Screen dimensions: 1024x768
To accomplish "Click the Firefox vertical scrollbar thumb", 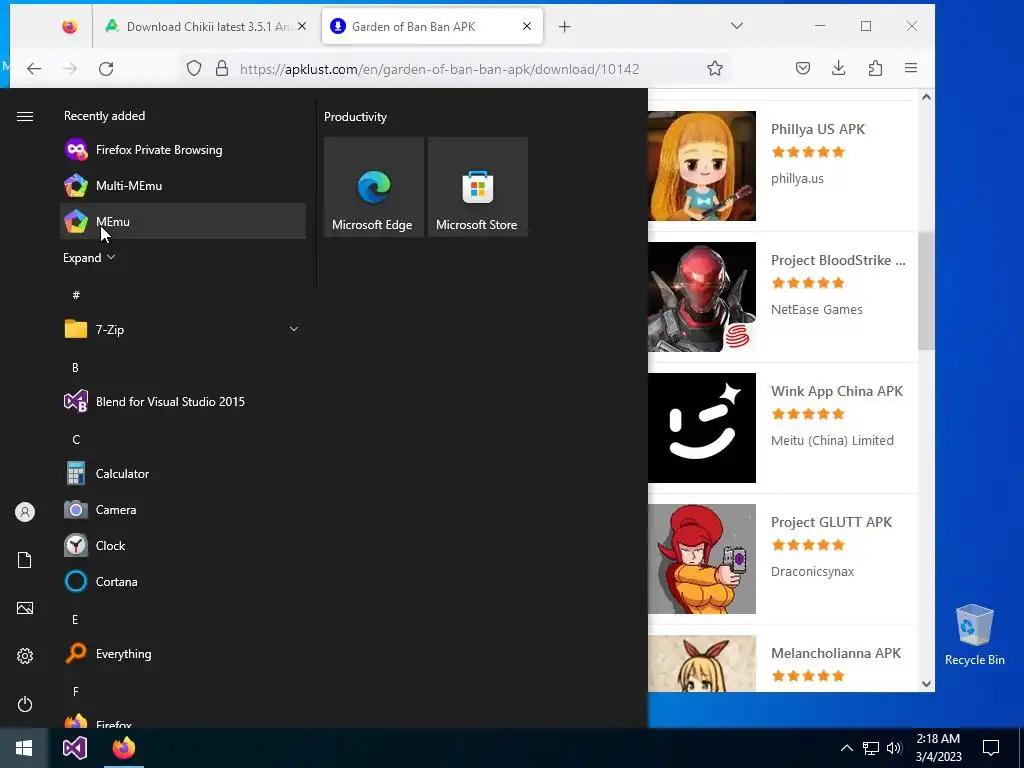I will (x=926, y=291).
